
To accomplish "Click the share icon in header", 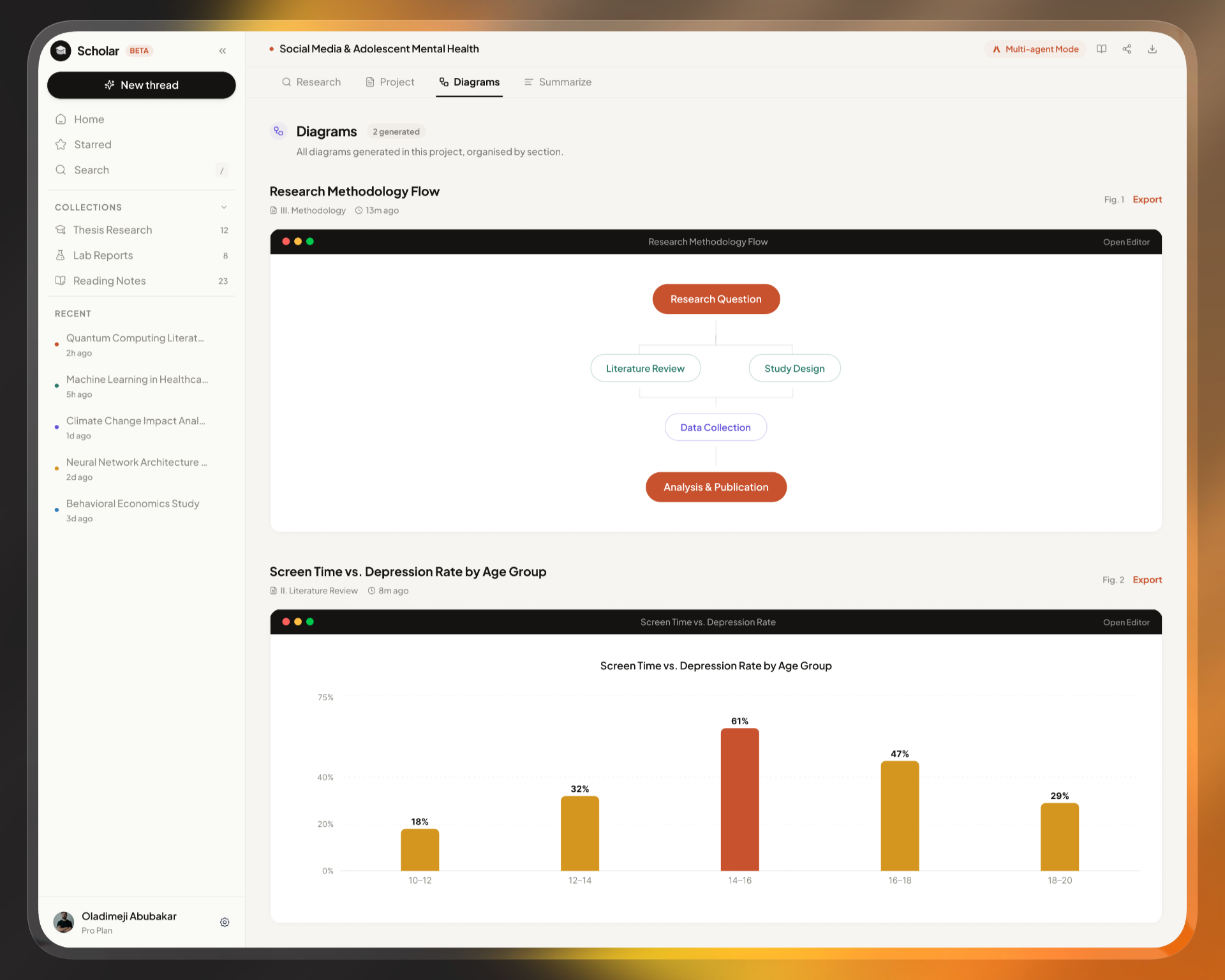I will click(x=1127, y=49).
